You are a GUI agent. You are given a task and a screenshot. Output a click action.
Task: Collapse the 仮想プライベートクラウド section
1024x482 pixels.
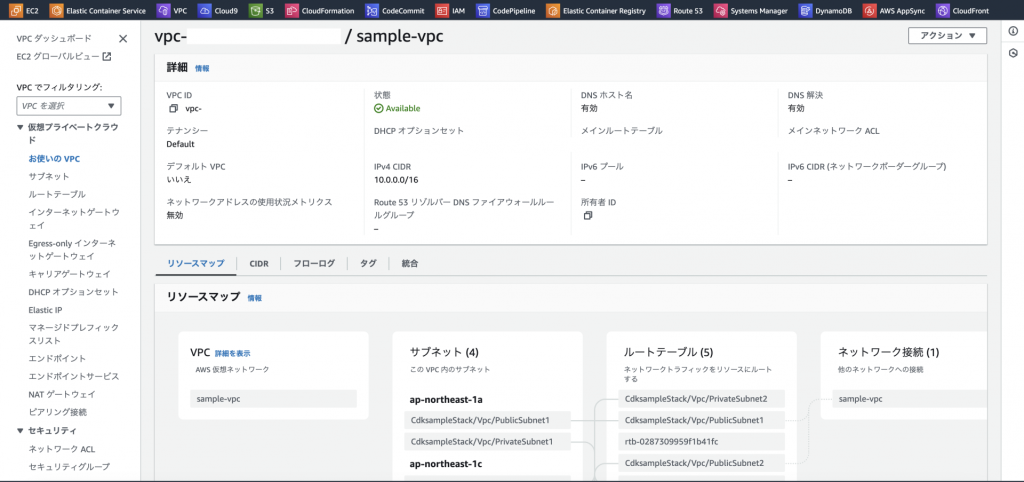point(21,128)
